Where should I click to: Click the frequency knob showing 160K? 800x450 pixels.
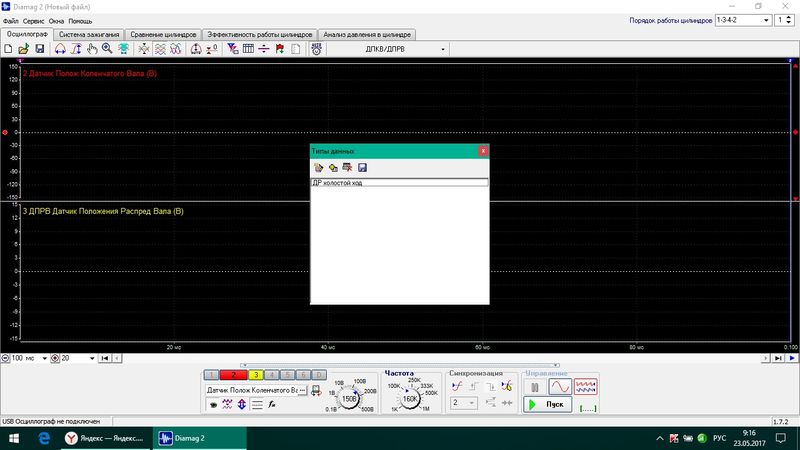(410, 399)
